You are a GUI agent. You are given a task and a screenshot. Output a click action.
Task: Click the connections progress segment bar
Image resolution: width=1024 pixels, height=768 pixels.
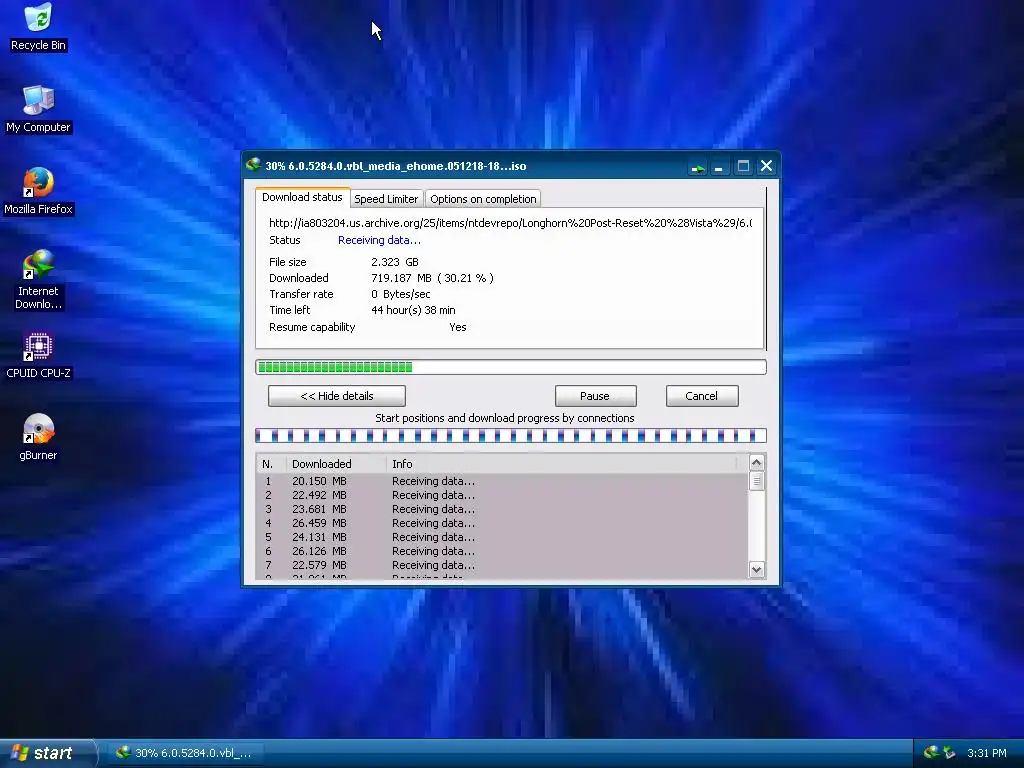(x=511, y=436)
